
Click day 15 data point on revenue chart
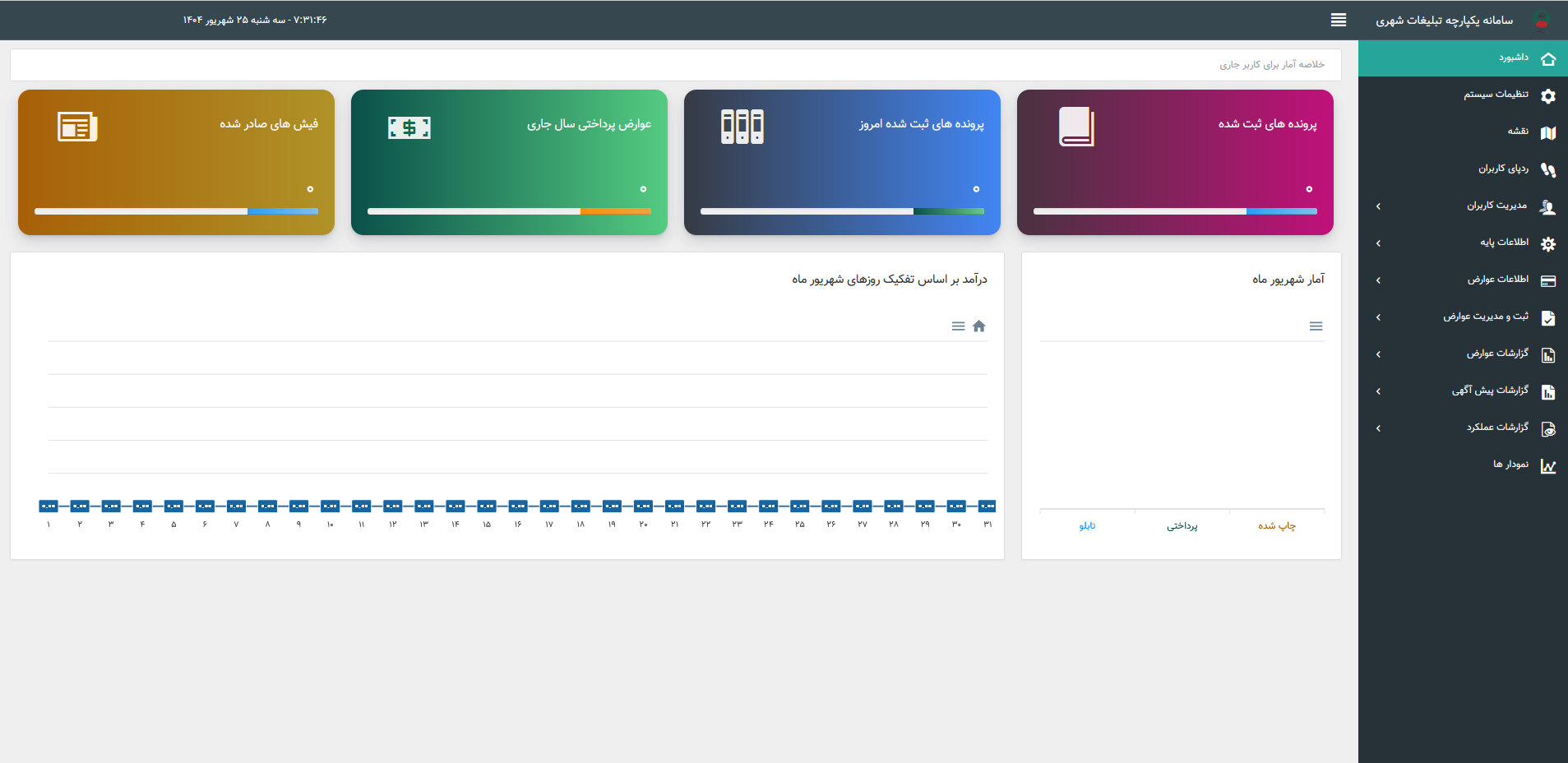(x=487, y=506)
